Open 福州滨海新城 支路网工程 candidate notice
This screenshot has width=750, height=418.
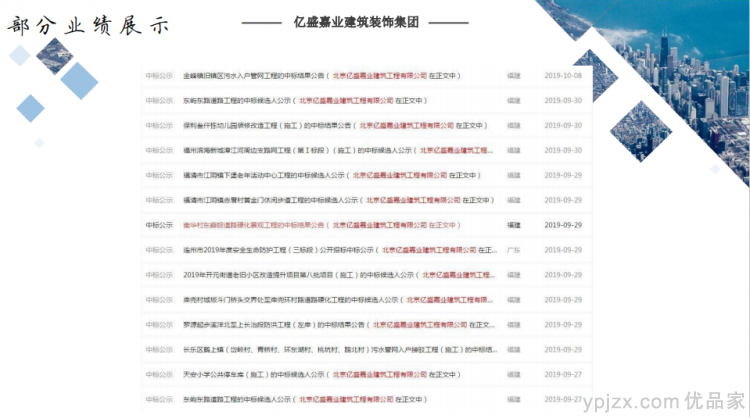(338, 150)
